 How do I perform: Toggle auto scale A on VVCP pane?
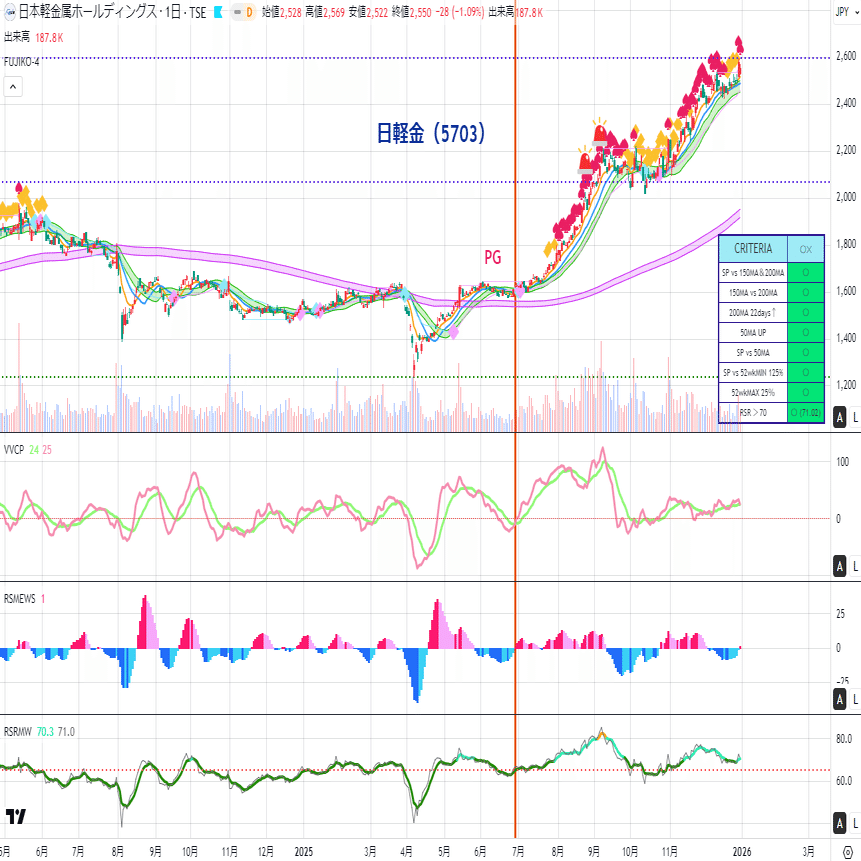[x=840, y=566]
